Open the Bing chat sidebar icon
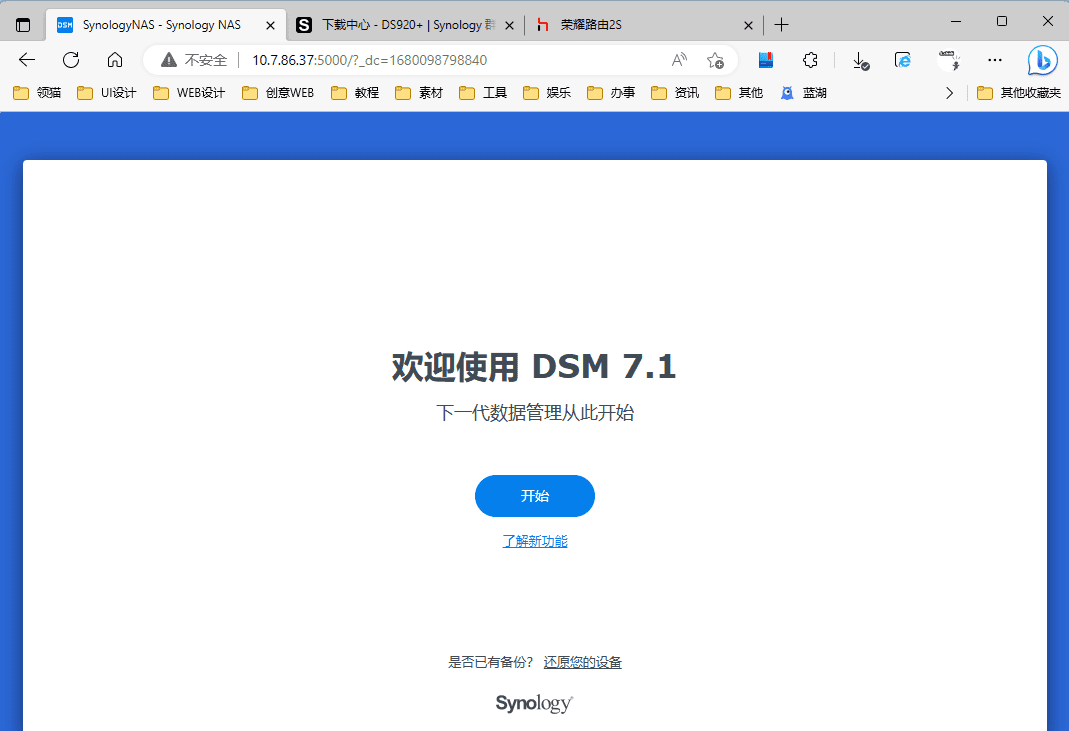The image size is (1069, 731). (x=1043, y=61)
